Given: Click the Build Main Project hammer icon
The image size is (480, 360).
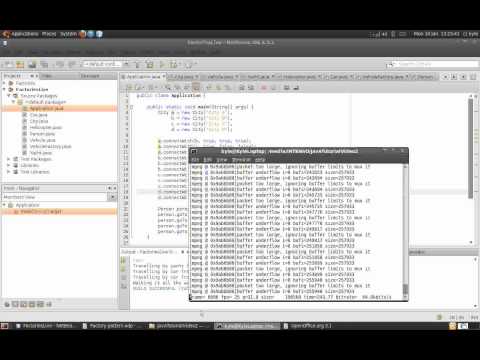Looking at the screenshot, I should 138,64.
